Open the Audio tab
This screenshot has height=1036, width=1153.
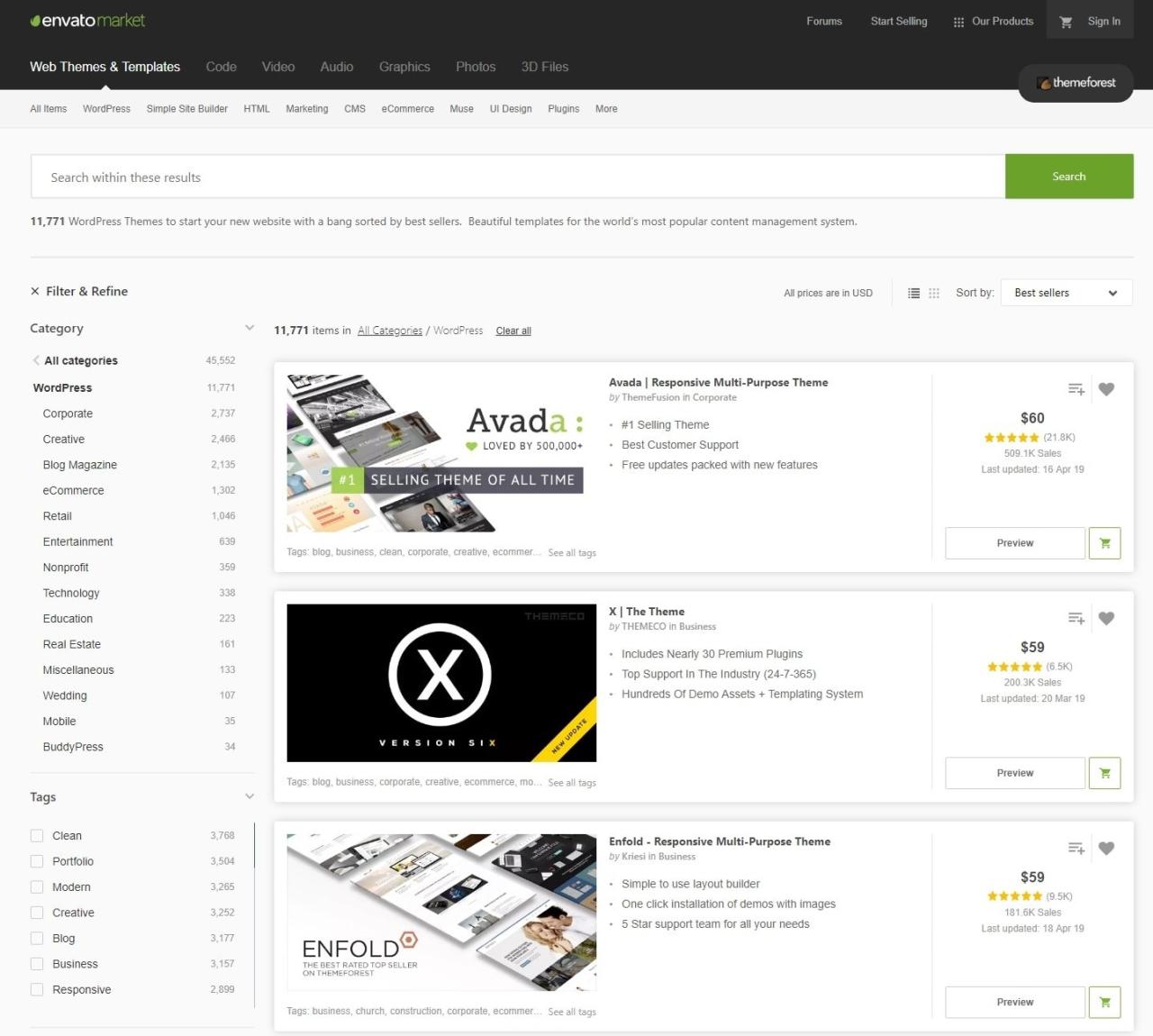tap(337, 67)
